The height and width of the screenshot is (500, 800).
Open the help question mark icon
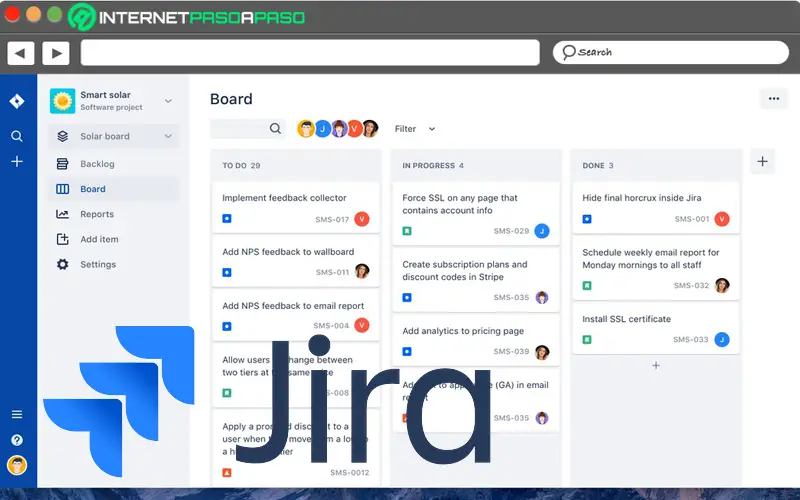tap(17, 440)
